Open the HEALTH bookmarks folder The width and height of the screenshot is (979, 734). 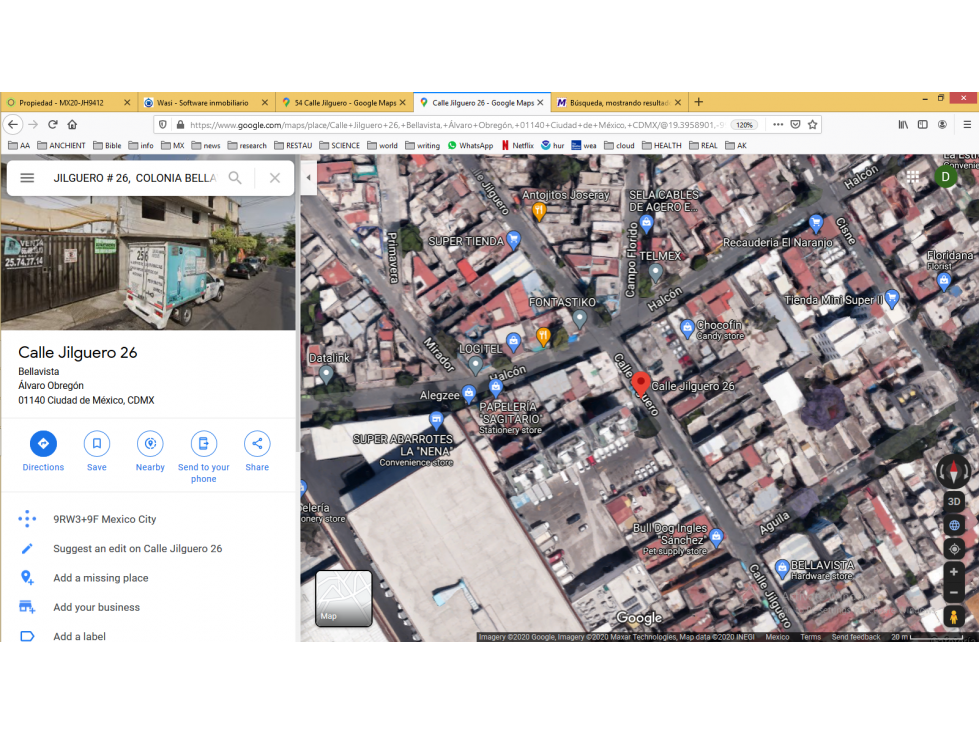(662, 145)
